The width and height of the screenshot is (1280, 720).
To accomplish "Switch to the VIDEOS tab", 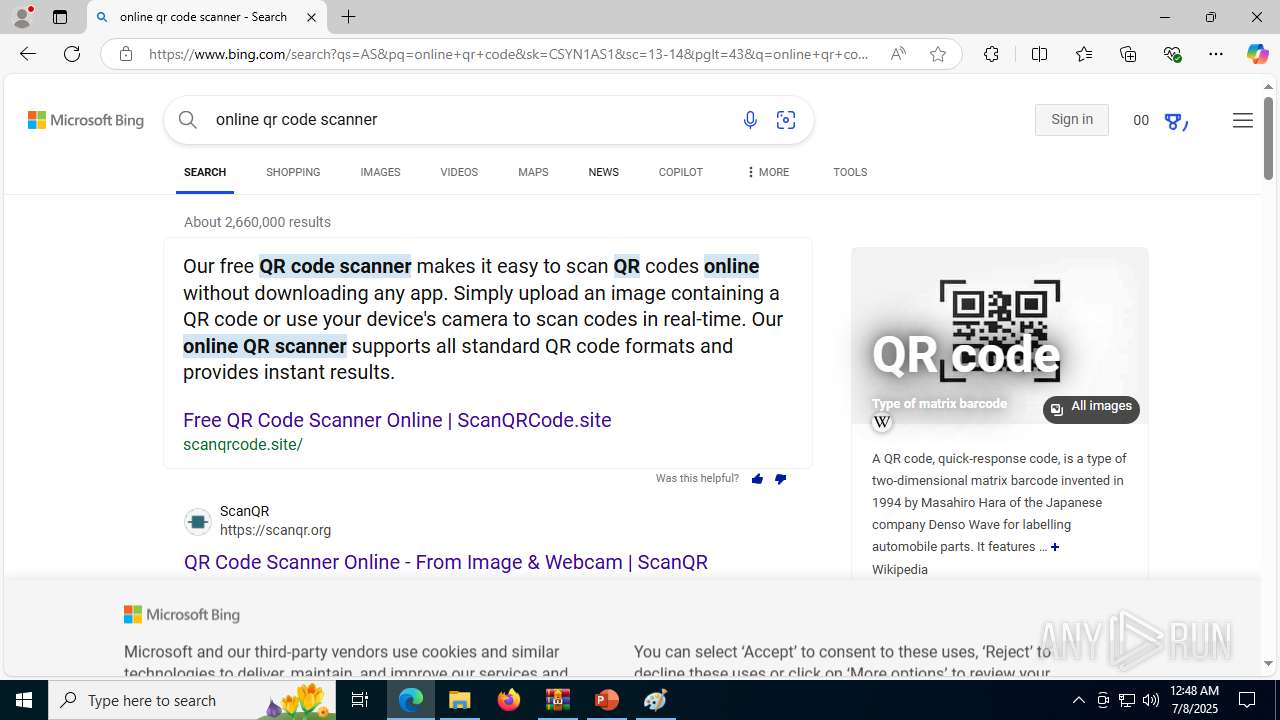I will click(x=459, y=172).
